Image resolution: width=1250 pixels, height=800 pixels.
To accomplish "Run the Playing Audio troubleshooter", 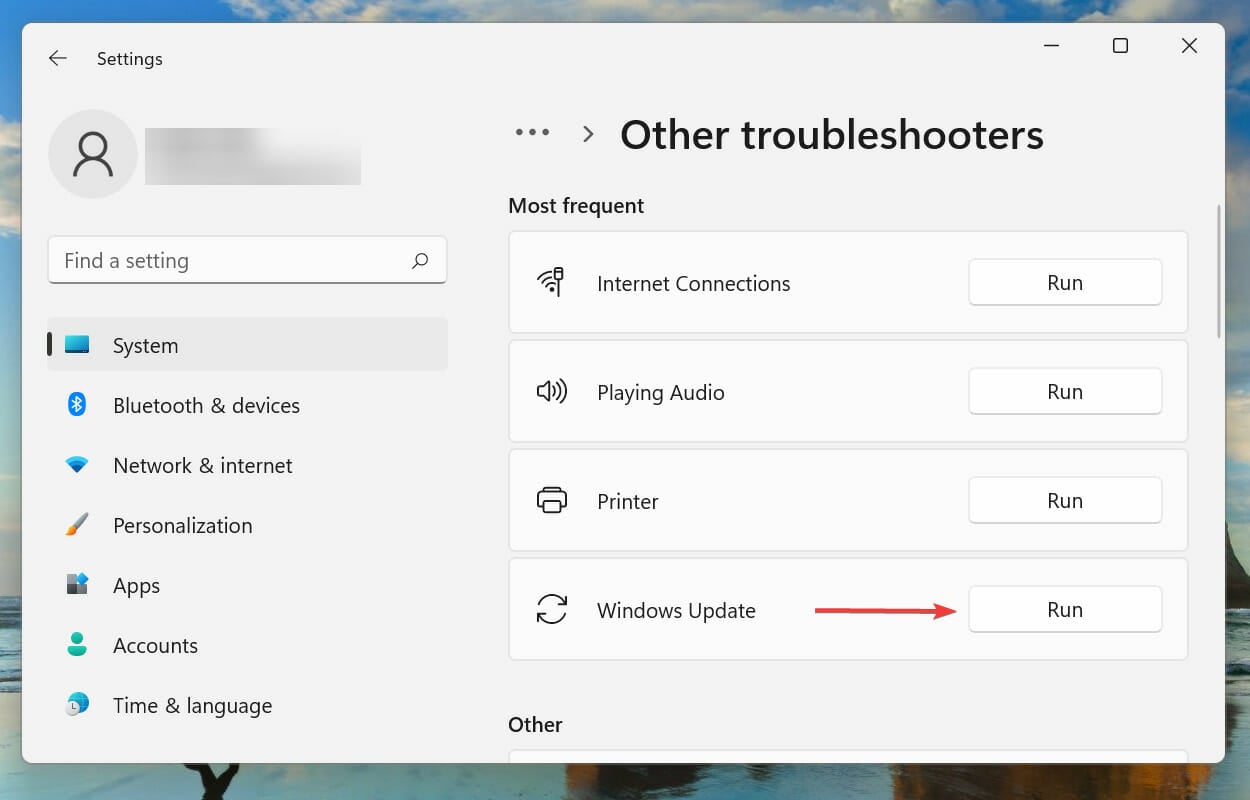I will coord(1065,392).
